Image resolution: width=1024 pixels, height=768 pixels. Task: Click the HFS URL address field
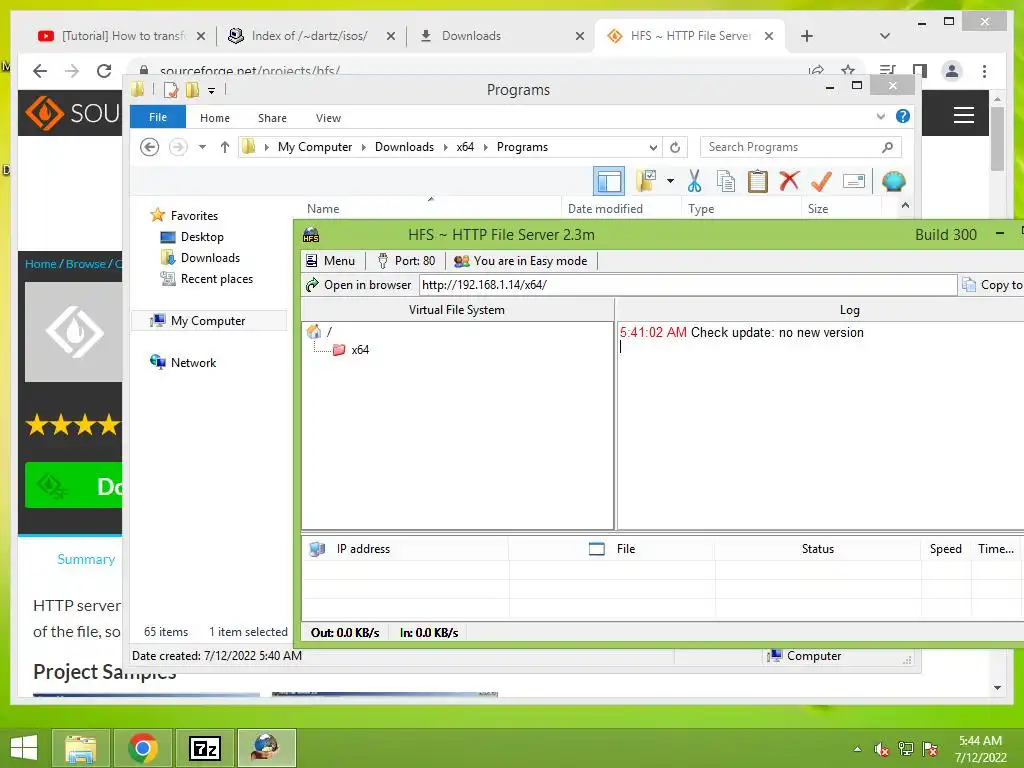point(688,285)
